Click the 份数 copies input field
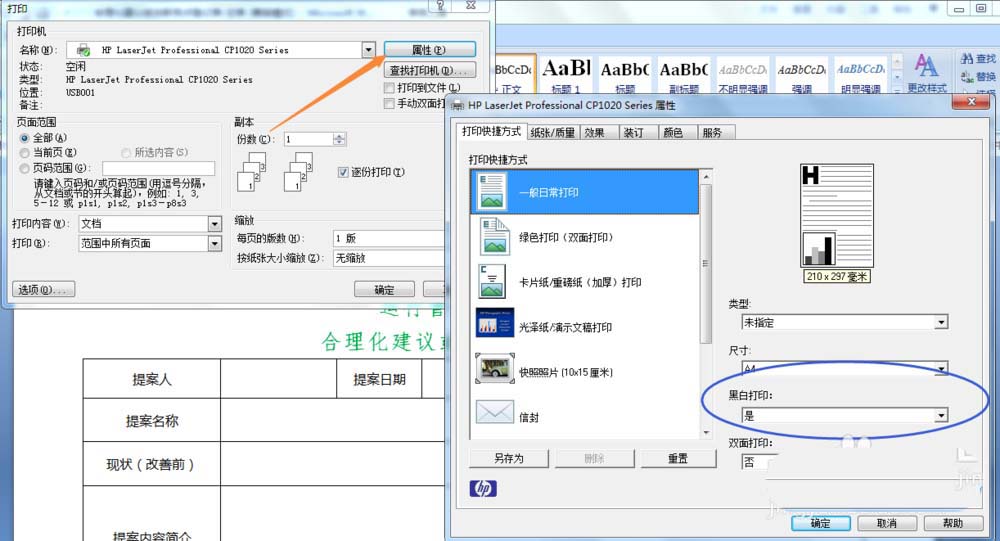Screen dimensions: 1000x541 [309, 139]
